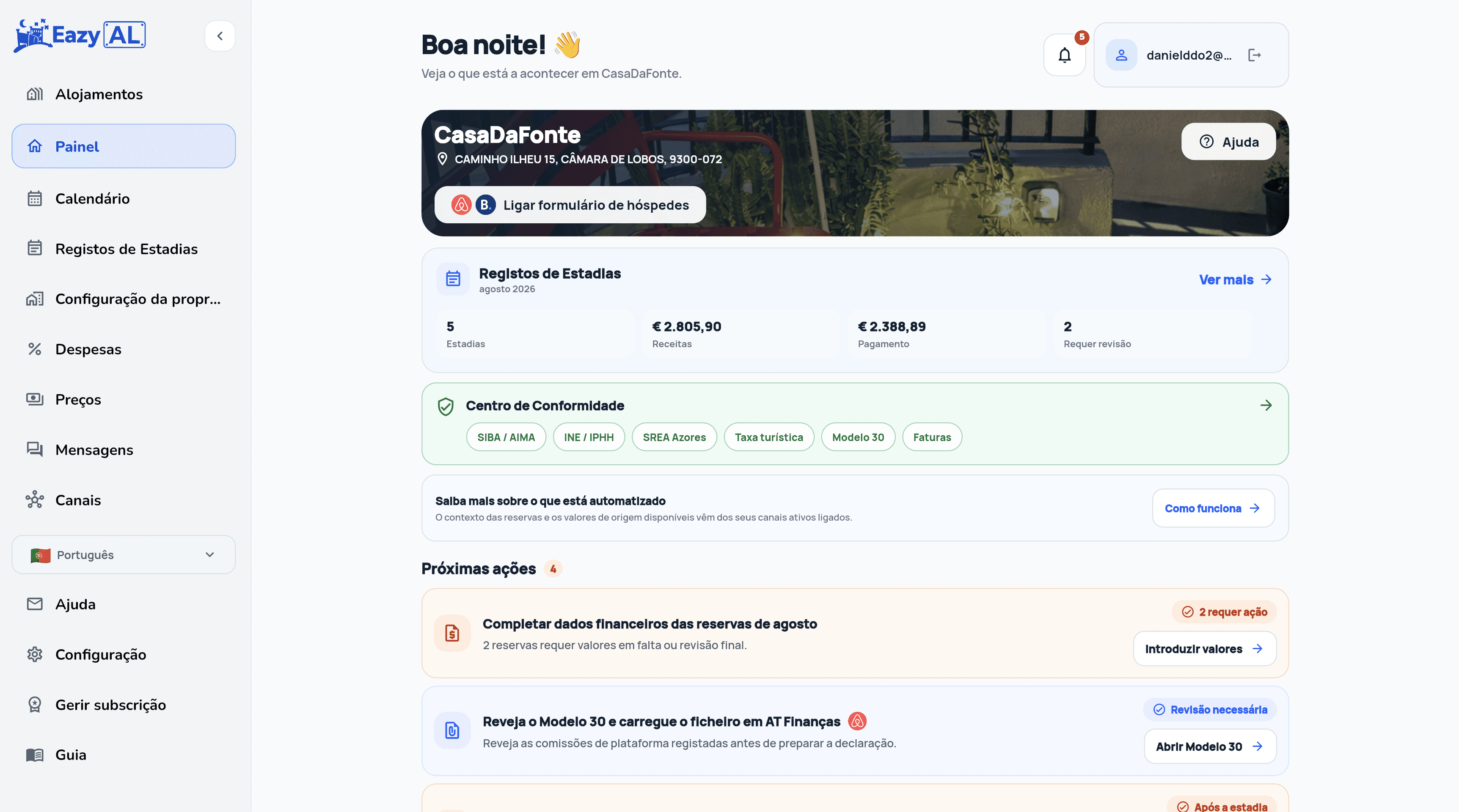Image resolution: width=1459 pixels, height=812 pixels.
Task: Go to Registos de Estadias in sidebar
Action: coord(124,249)
